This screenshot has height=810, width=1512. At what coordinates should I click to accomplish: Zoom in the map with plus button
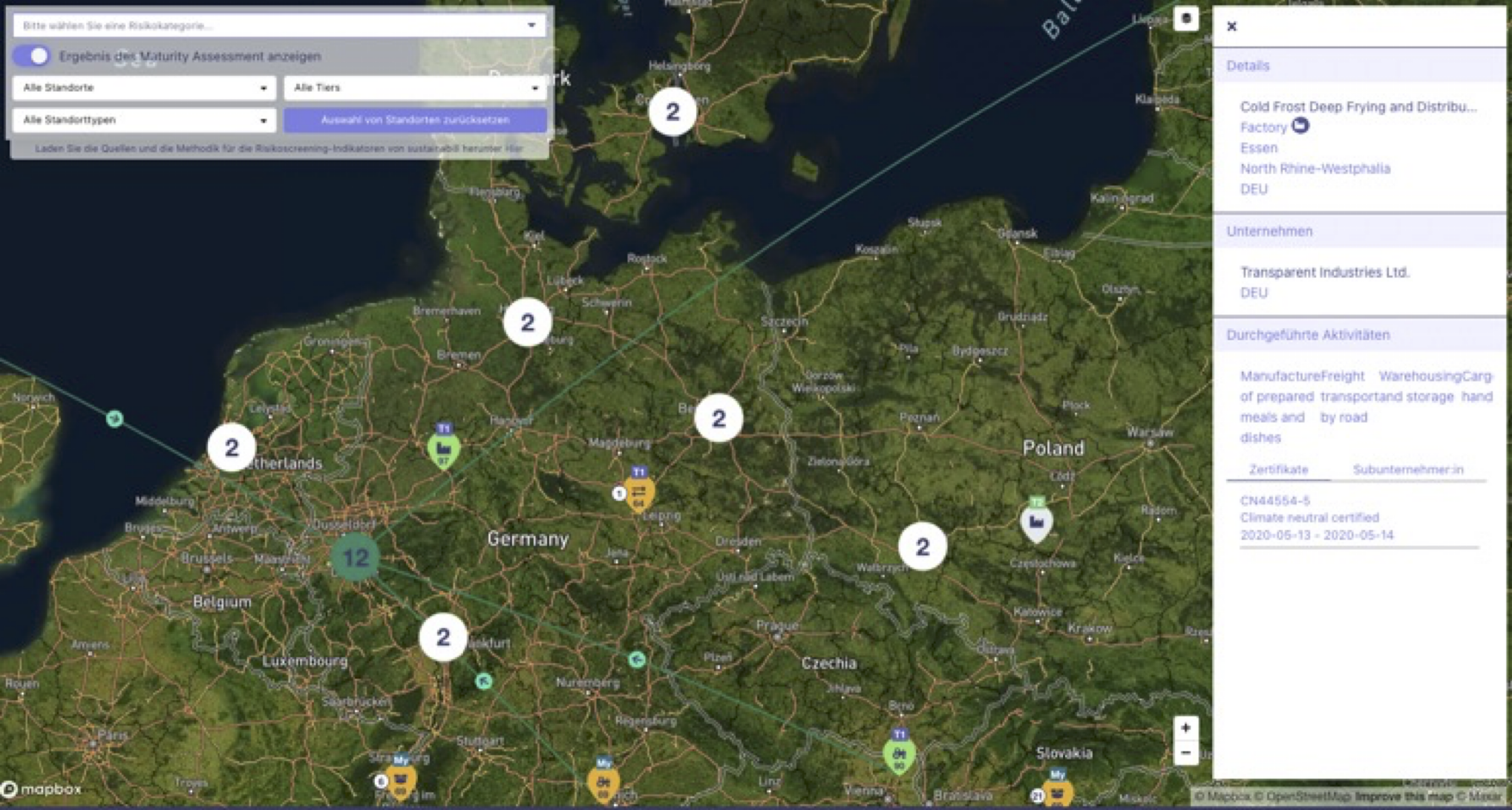coord(1185,728)
